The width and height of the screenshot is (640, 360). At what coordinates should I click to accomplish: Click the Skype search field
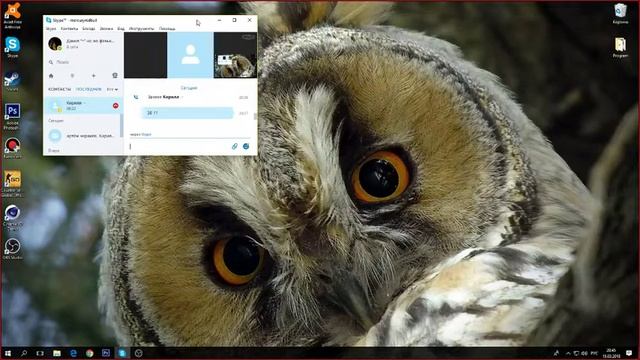84,62
